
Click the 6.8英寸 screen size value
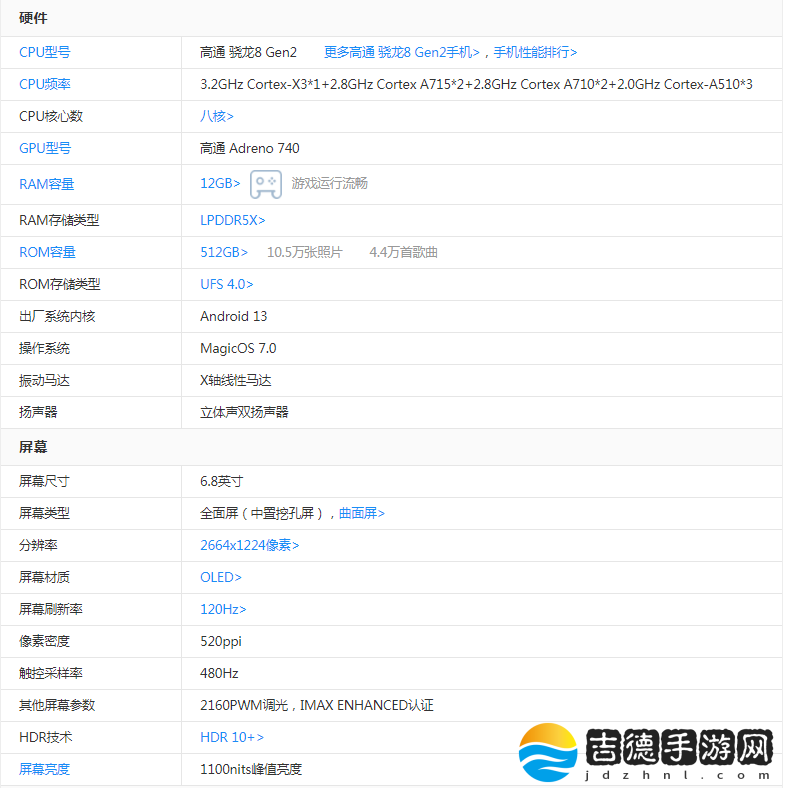pos(222,481)
